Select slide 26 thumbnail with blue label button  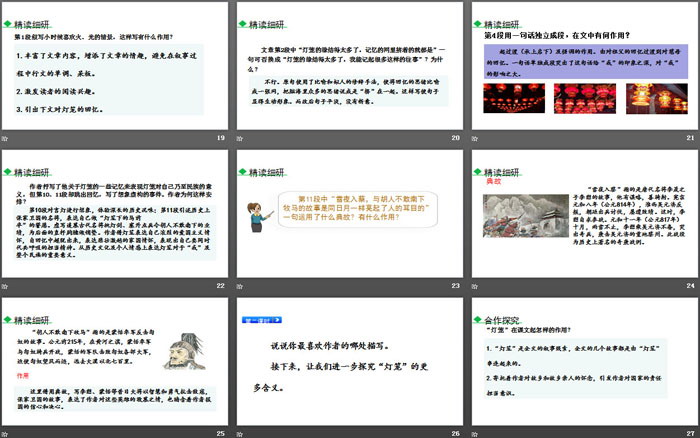coord(350,361)
